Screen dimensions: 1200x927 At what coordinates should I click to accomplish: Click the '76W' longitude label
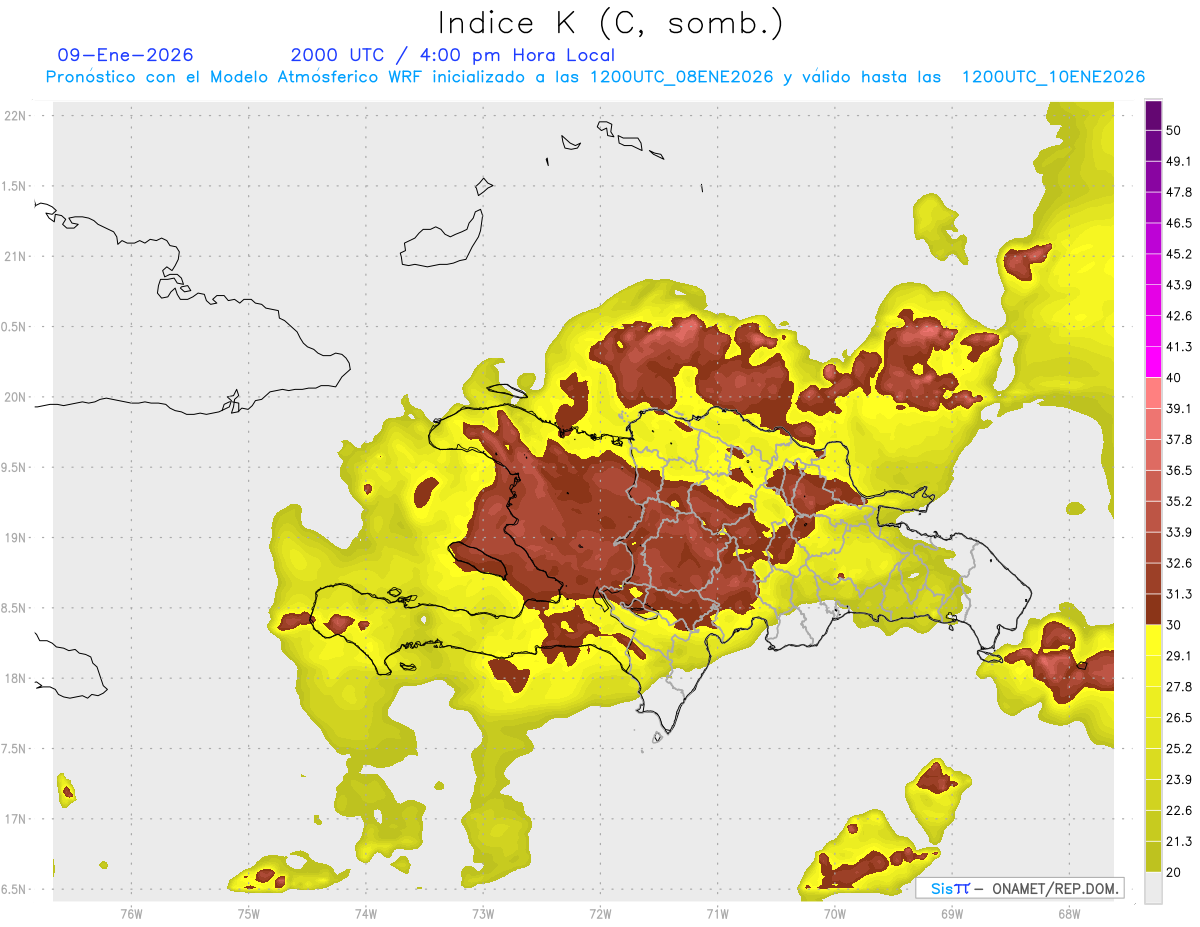point(131,913)
